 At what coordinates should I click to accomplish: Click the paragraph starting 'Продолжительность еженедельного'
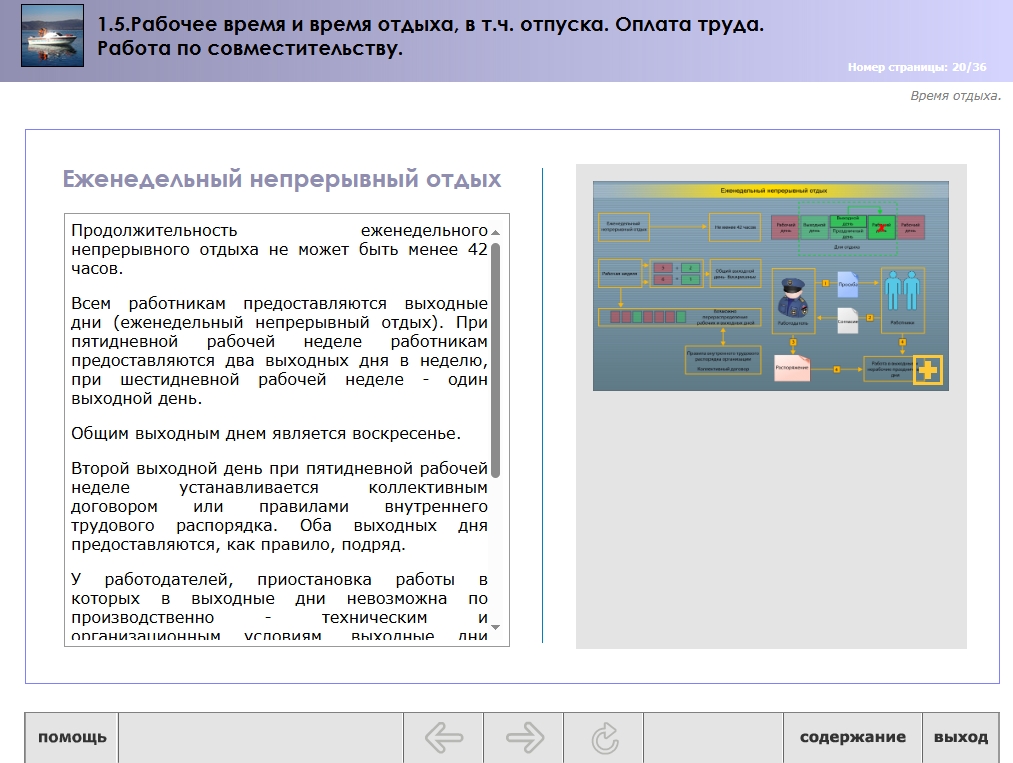[279, 249]
